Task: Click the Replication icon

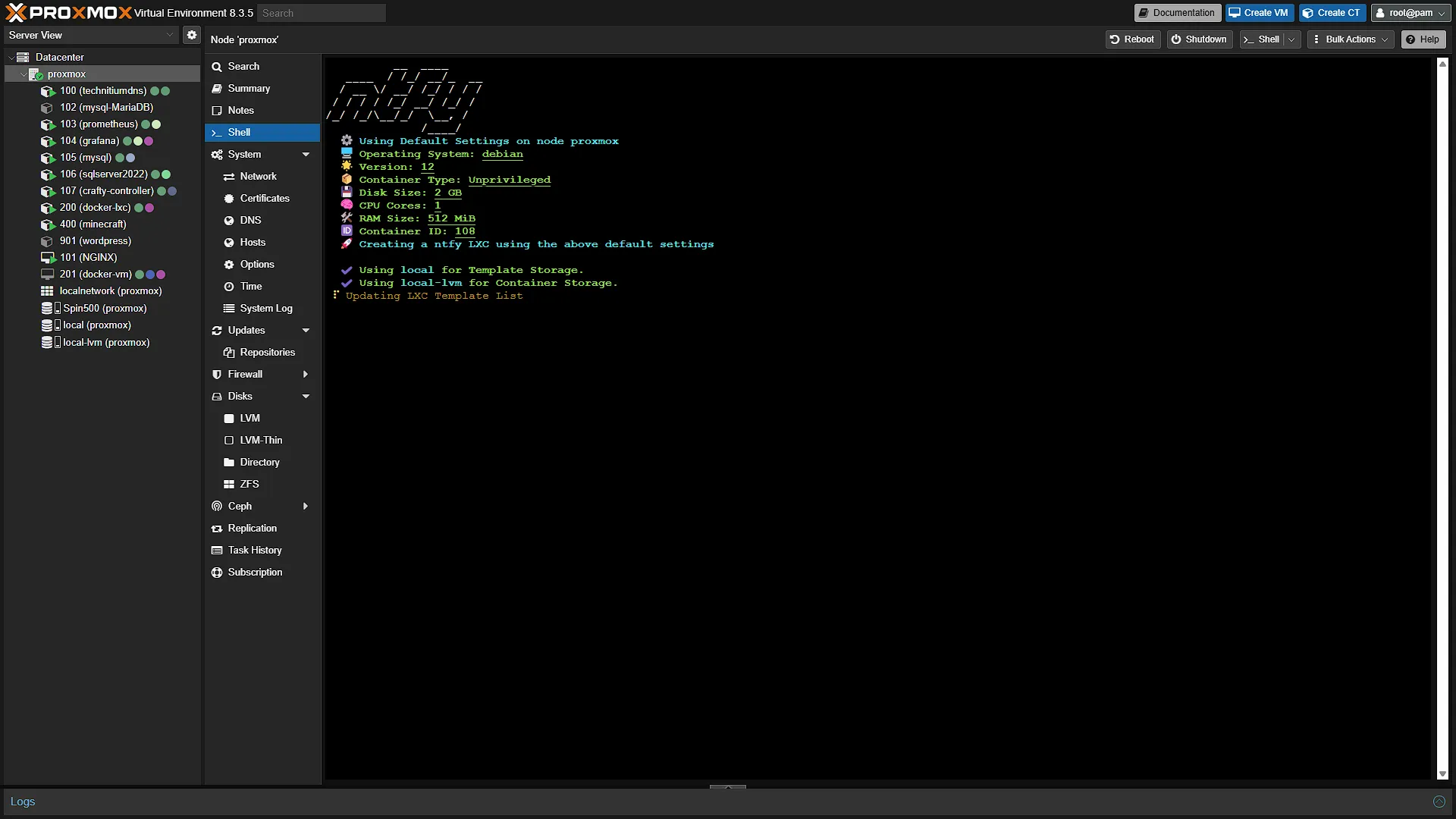Action: pos(217,529)
